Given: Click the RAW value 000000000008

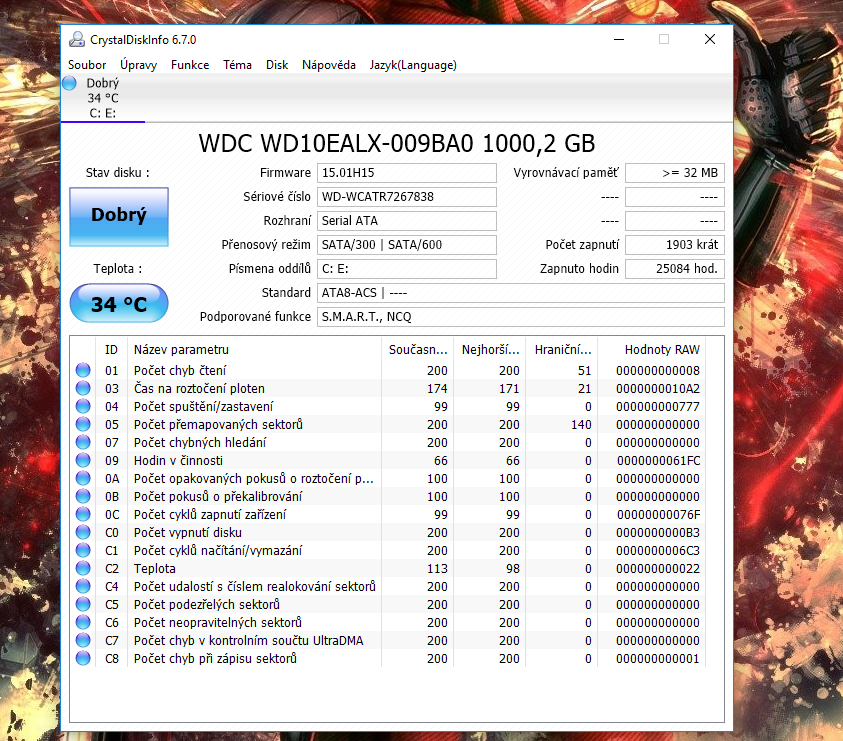Looking at the screenshot, I should (x=658, y=370).
